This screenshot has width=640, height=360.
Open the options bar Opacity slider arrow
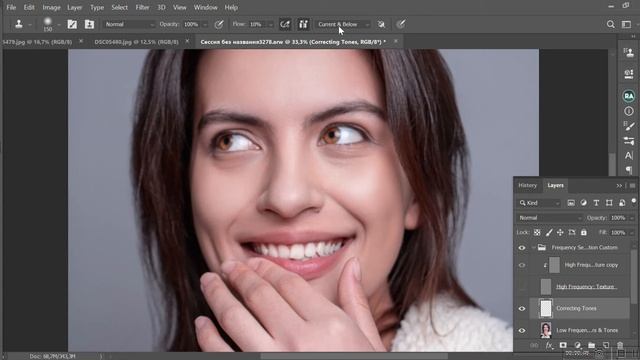click(x=204, y=25)
